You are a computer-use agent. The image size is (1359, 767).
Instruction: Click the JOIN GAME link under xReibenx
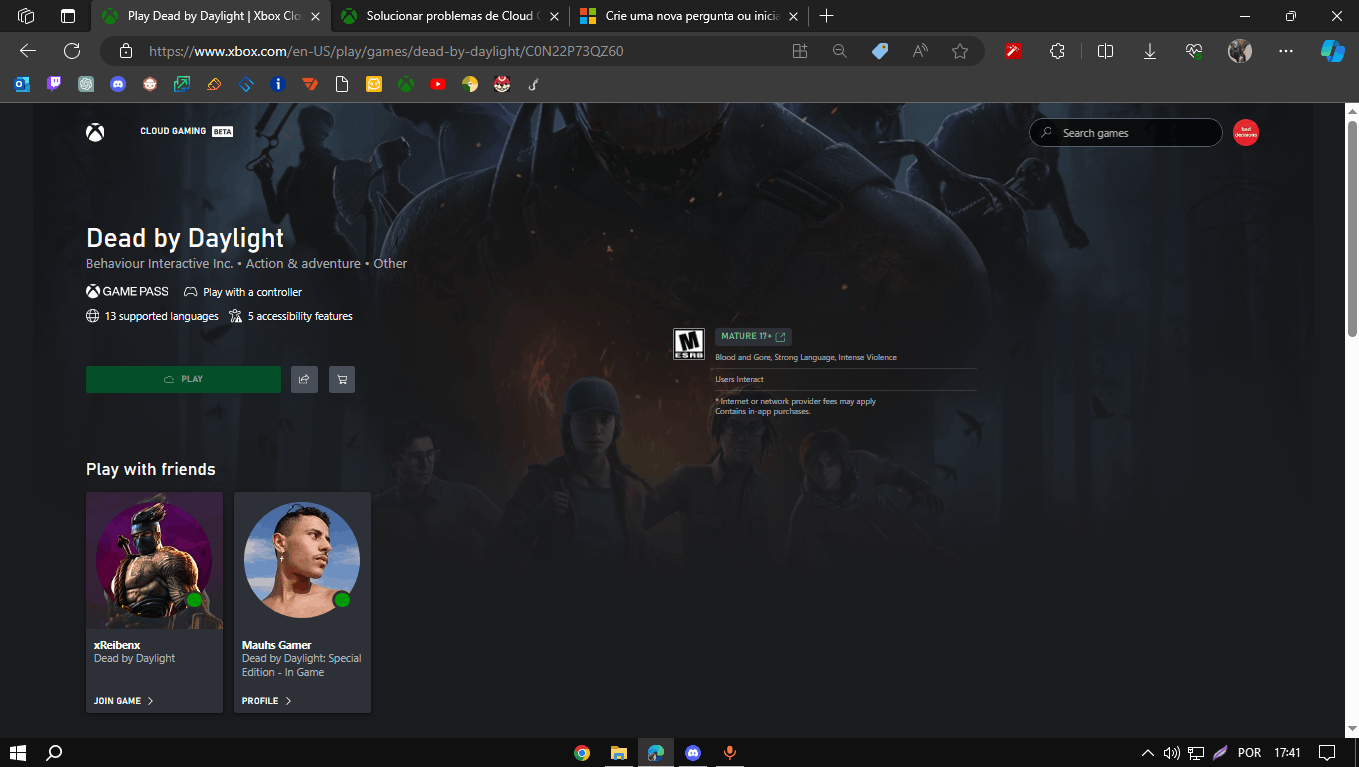(123, 701)
